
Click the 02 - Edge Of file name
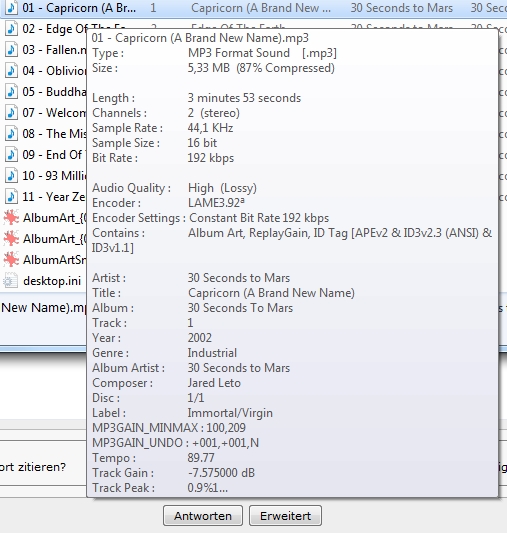pos(54,29)
